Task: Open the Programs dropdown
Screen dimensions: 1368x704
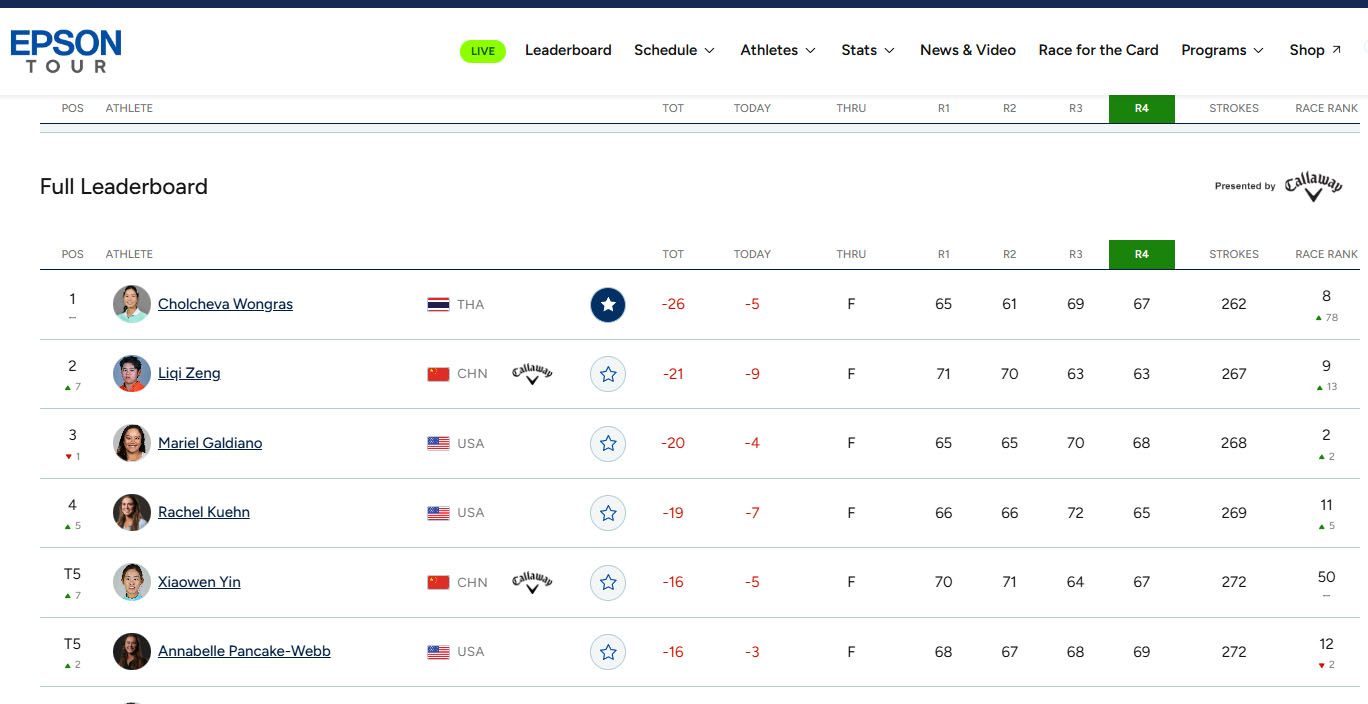Action: (x=1222, y=50)
